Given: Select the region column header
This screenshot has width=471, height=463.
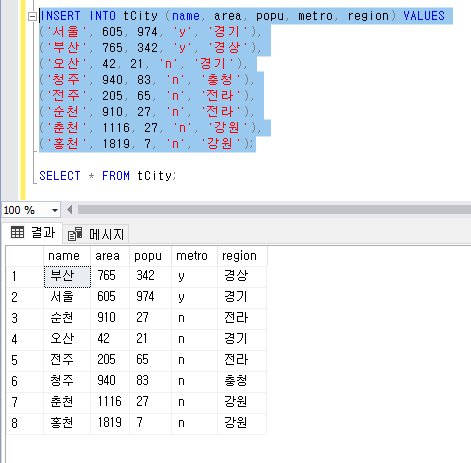Looking at the screenshot, I should click(x=242, y=256).
